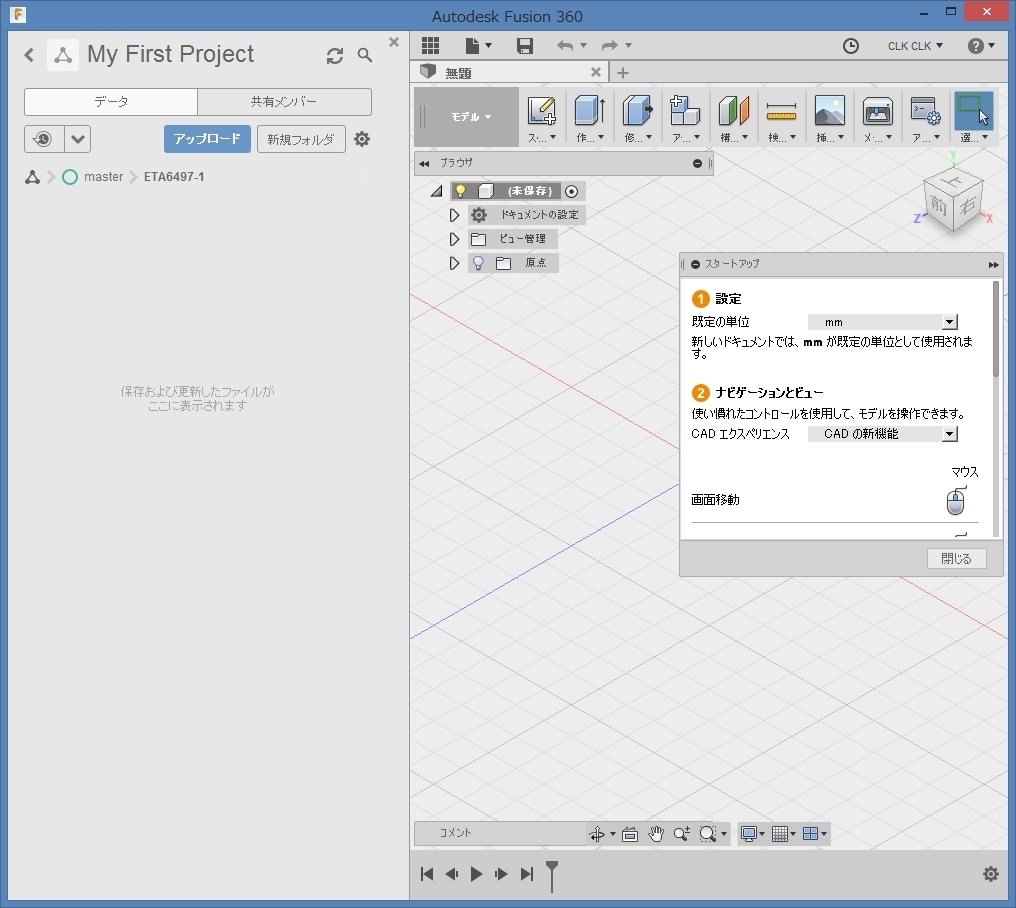Close the data panel with X
The image size is (1016, 908).
(393, 42)
